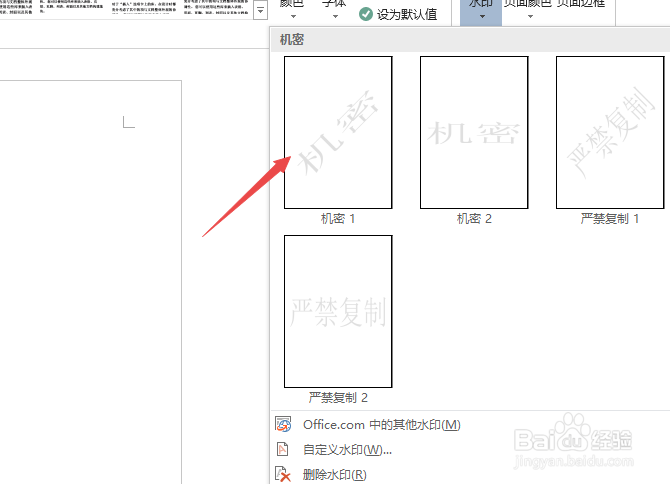The width and height of the screenshot is (670, 484).
Task: Click the green checkmark icon beside 设为默认值
Action: click(x=366, y=14)
